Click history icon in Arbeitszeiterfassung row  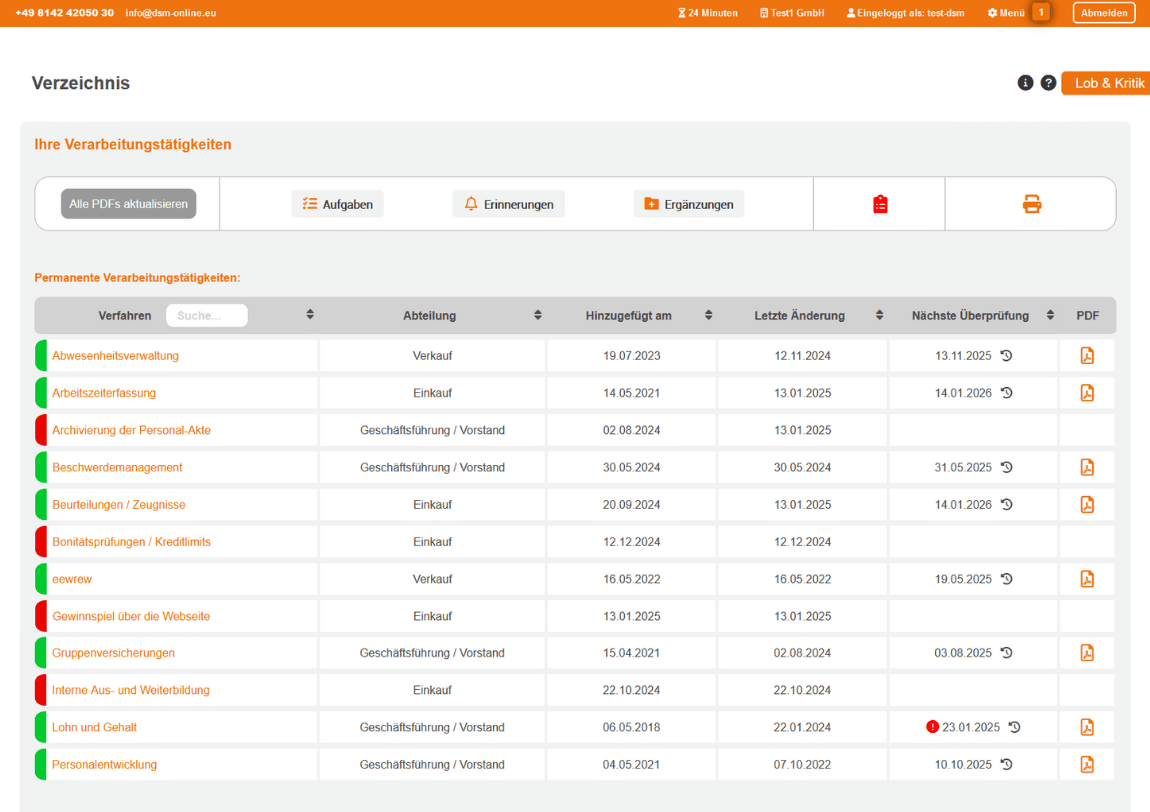pyautogui.click(x=1007, y=392)
